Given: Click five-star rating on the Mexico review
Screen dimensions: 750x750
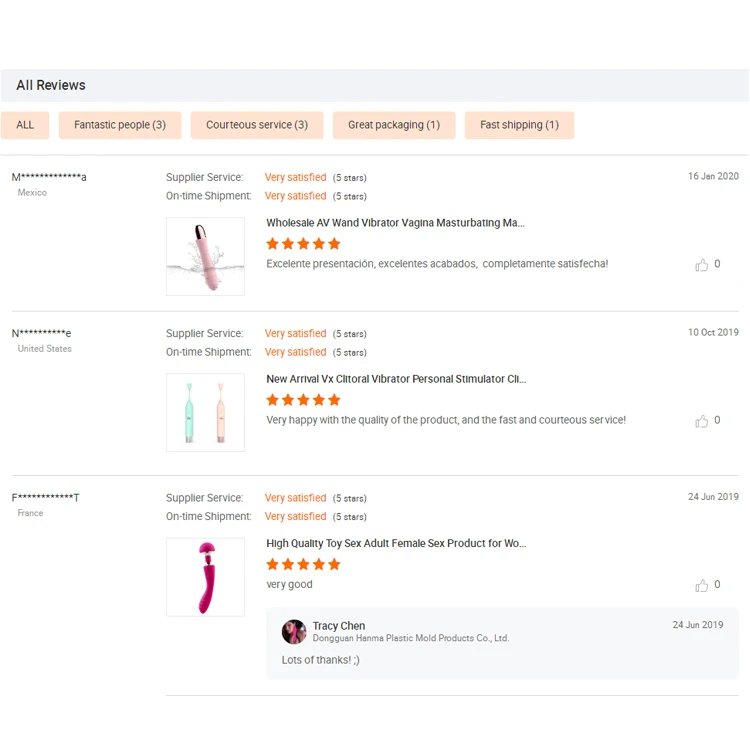Looking at the screenshot, I should tap(303, 244).
